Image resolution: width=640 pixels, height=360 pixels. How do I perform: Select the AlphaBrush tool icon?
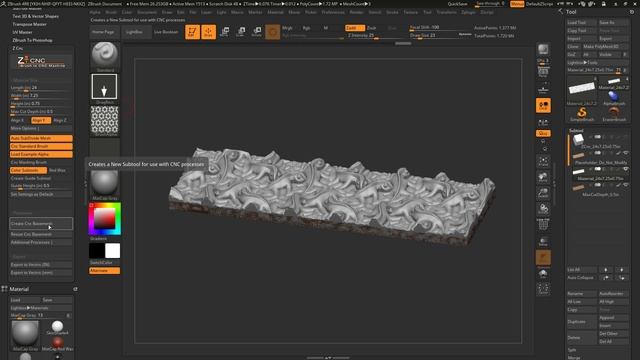tap(614, 97)
